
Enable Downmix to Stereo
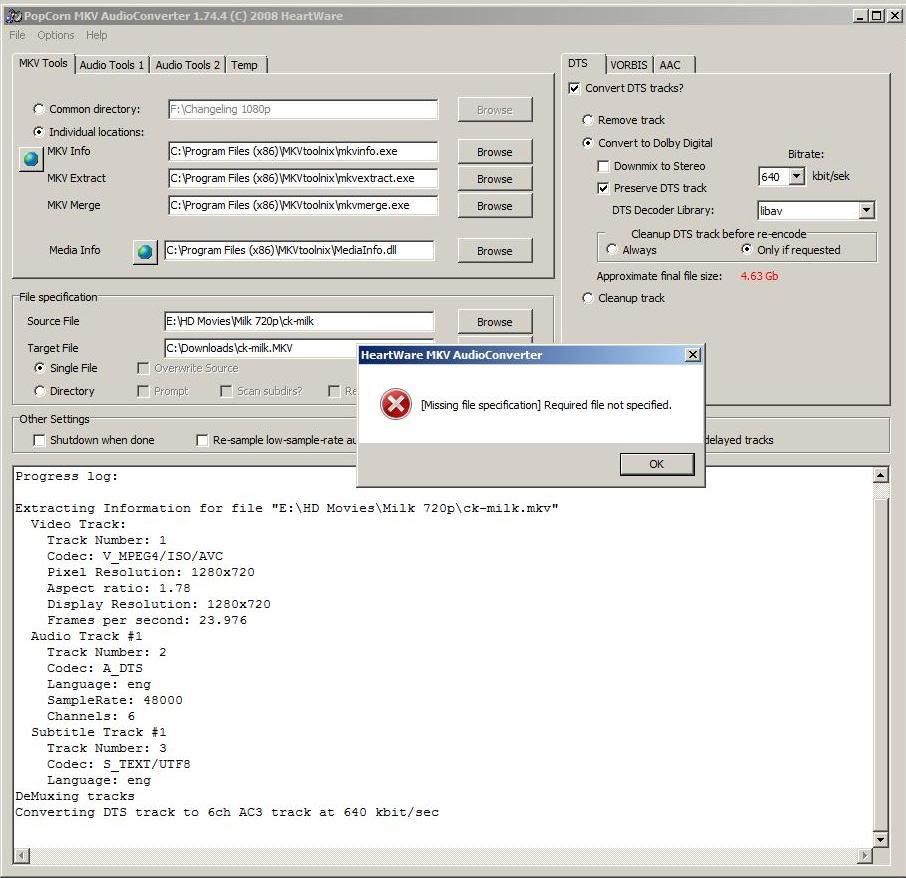tap(603, 166)
